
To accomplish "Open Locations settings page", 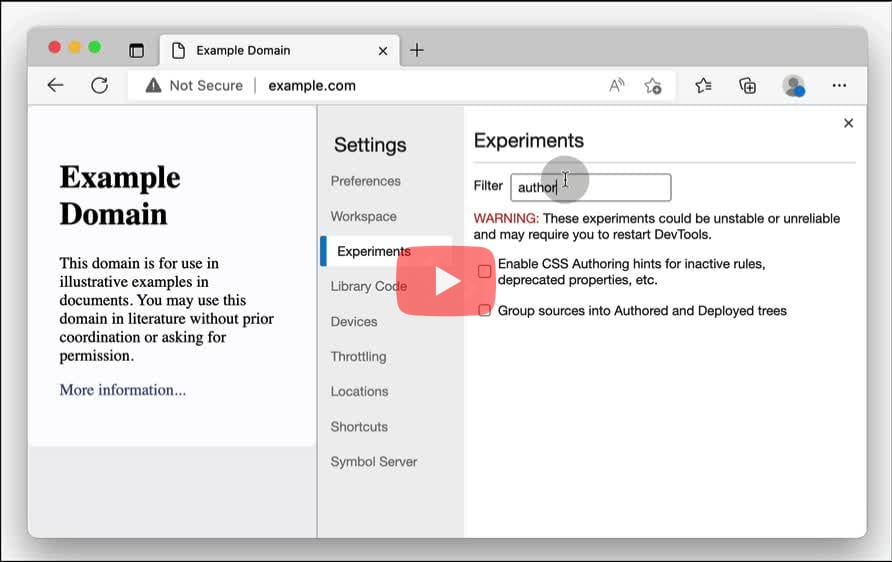I will [360, 391].
